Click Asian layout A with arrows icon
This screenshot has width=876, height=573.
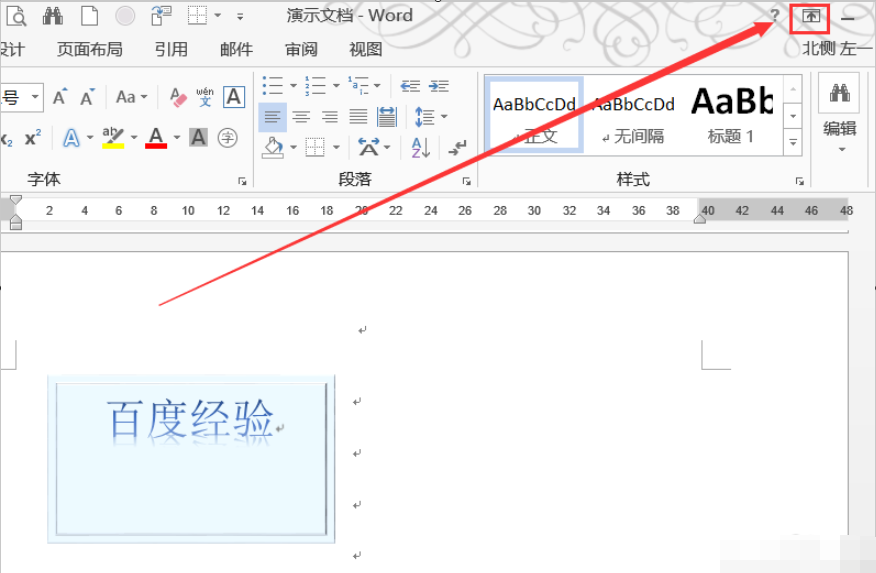[368, 147]
